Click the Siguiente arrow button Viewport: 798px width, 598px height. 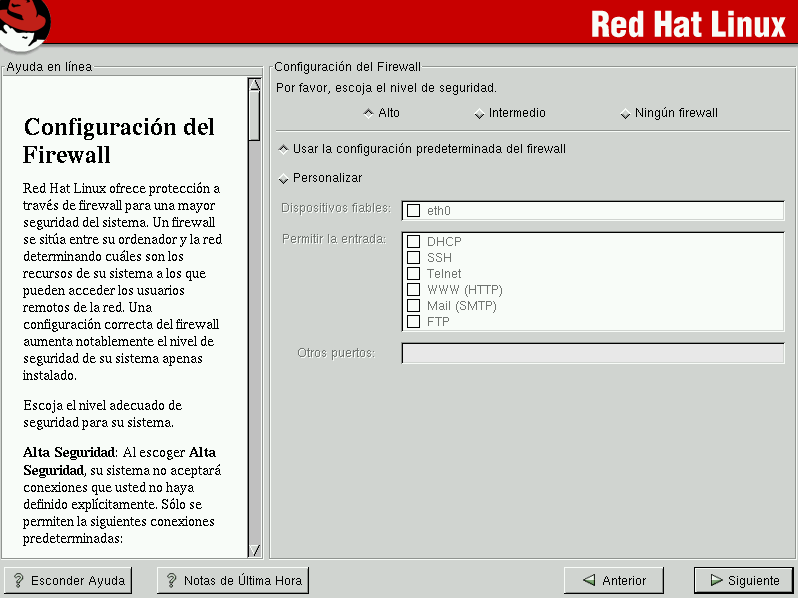743,580
